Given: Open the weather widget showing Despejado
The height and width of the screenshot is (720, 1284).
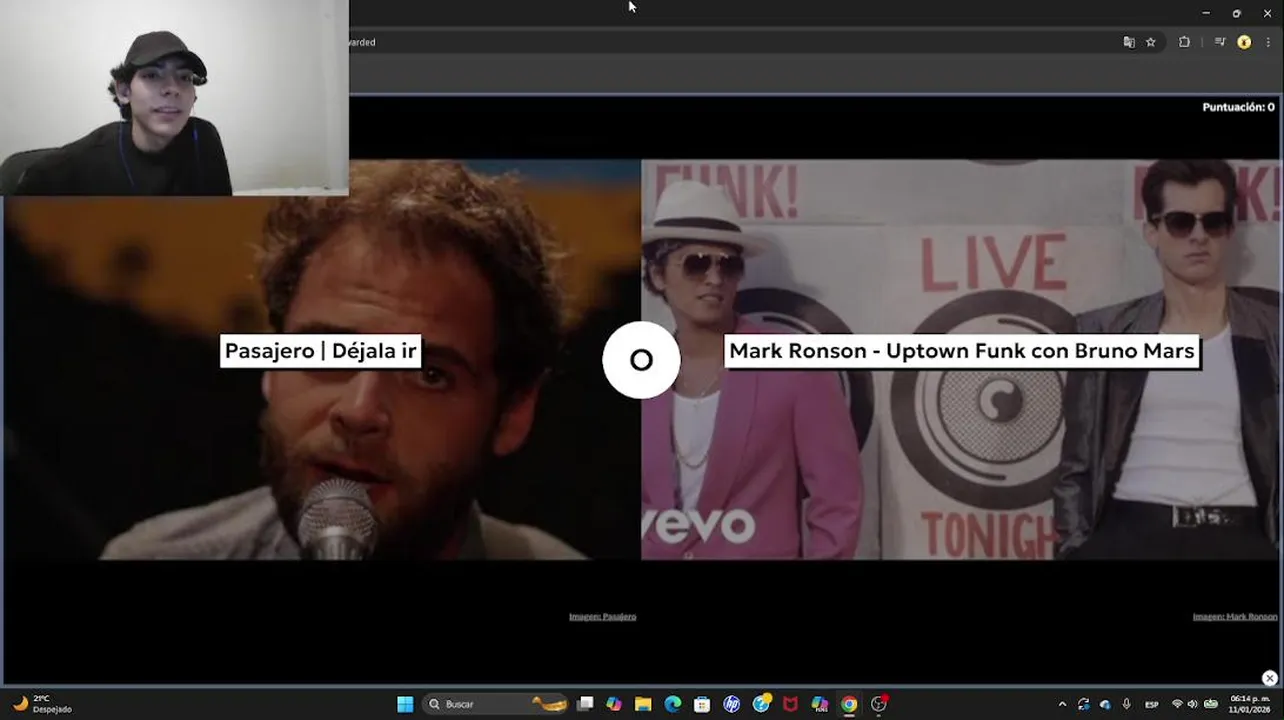Looking at the screenshot, I should (44, 704).
